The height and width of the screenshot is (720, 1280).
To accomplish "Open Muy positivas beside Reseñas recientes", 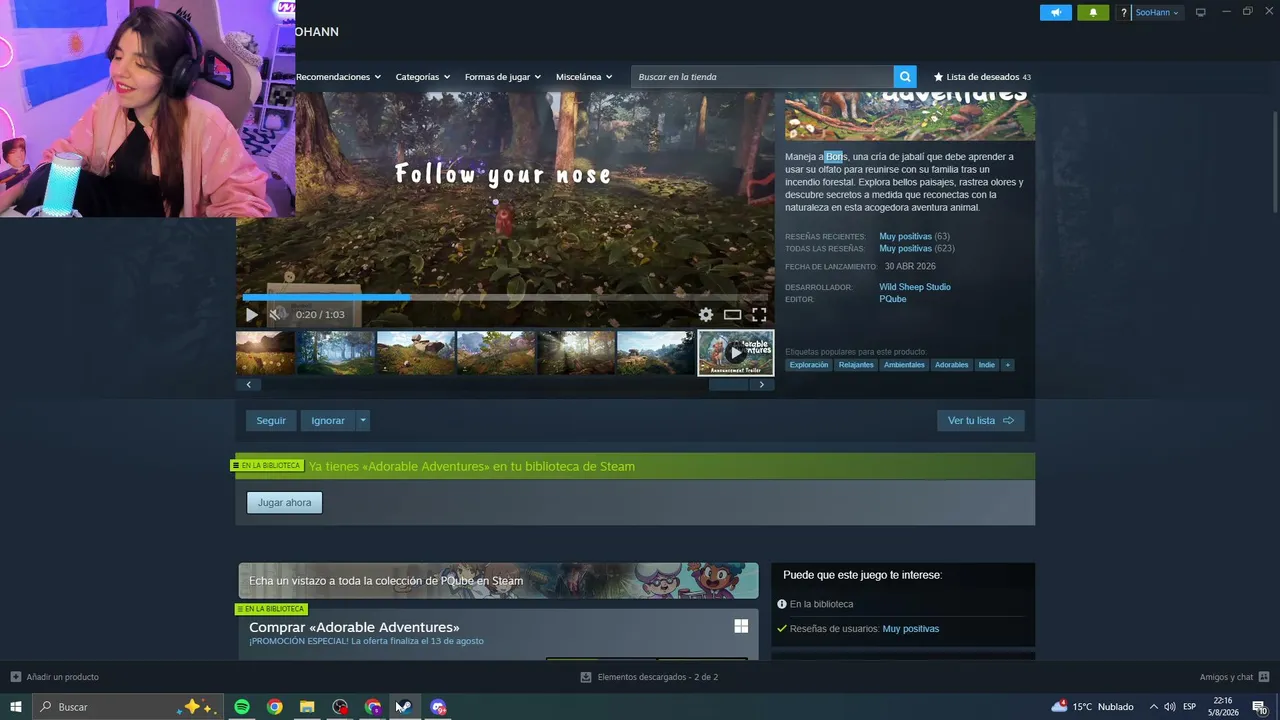I will pyautogui.click(x=905, y=237).
